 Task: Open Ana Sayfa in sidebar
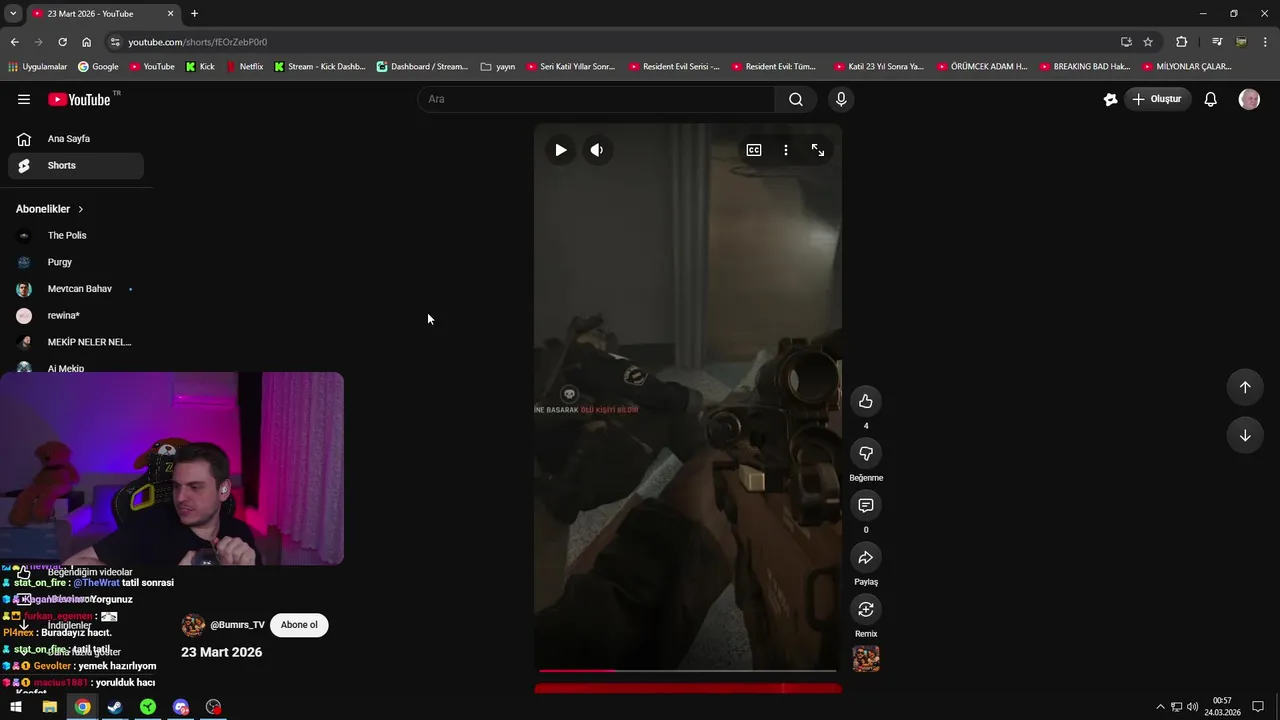76,139
